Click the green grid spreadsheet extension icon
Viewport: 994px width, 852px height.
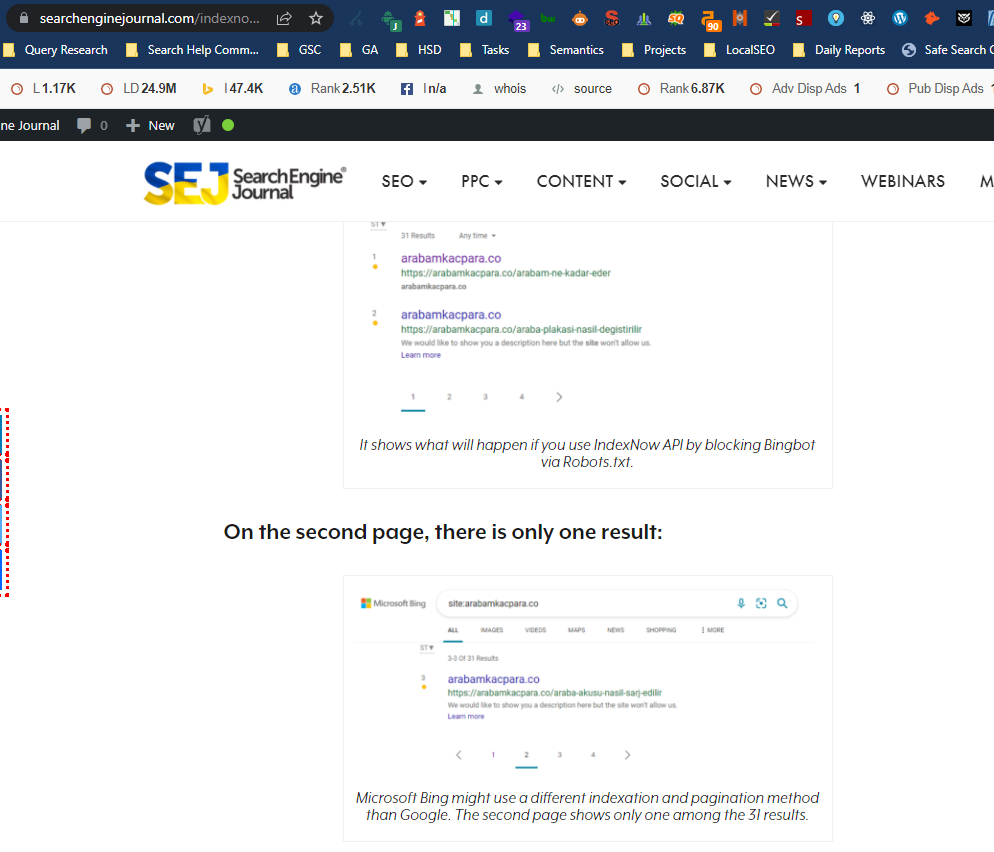click(452, 18)
